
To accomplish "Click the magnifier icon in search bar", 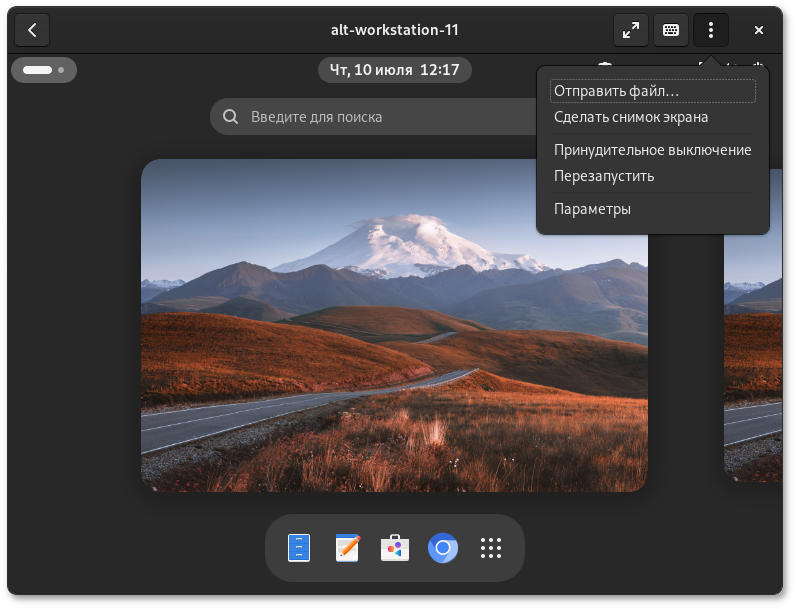I will click(231, 117).
